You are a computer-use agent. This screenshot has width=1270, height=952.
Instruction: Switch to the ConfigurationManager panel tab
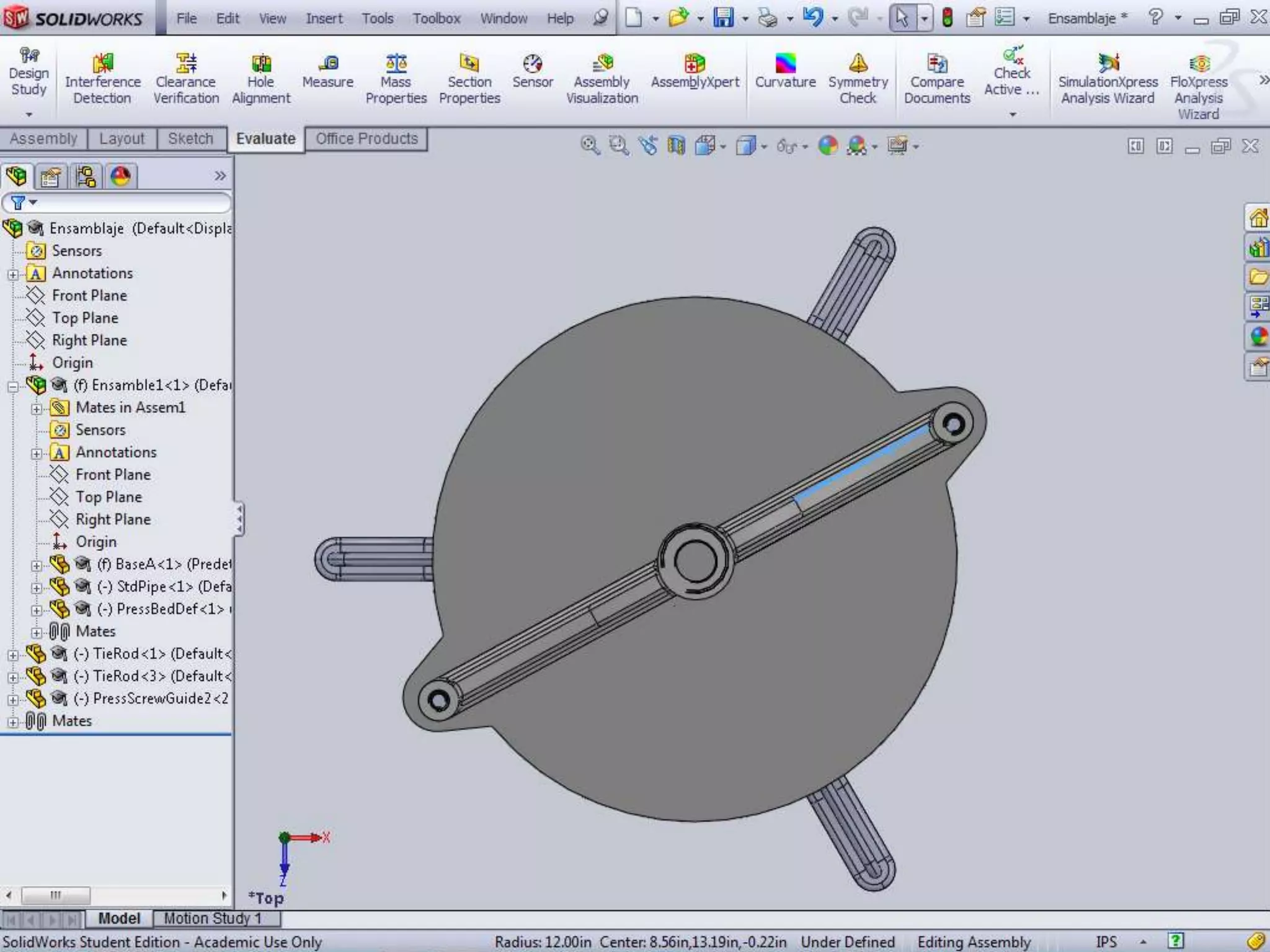pos(86,177)
